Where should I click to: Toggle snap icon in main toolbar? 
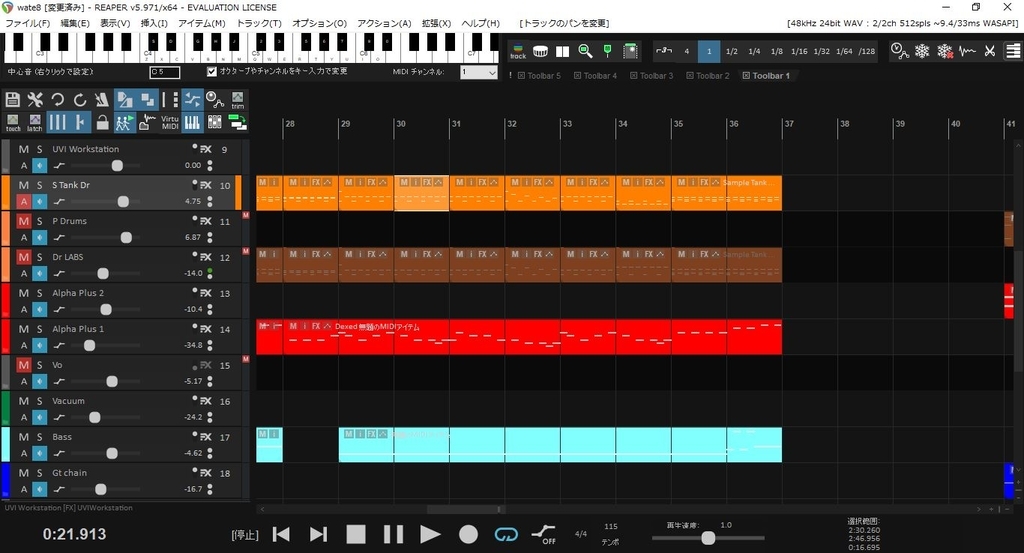[x=80, y=122]
